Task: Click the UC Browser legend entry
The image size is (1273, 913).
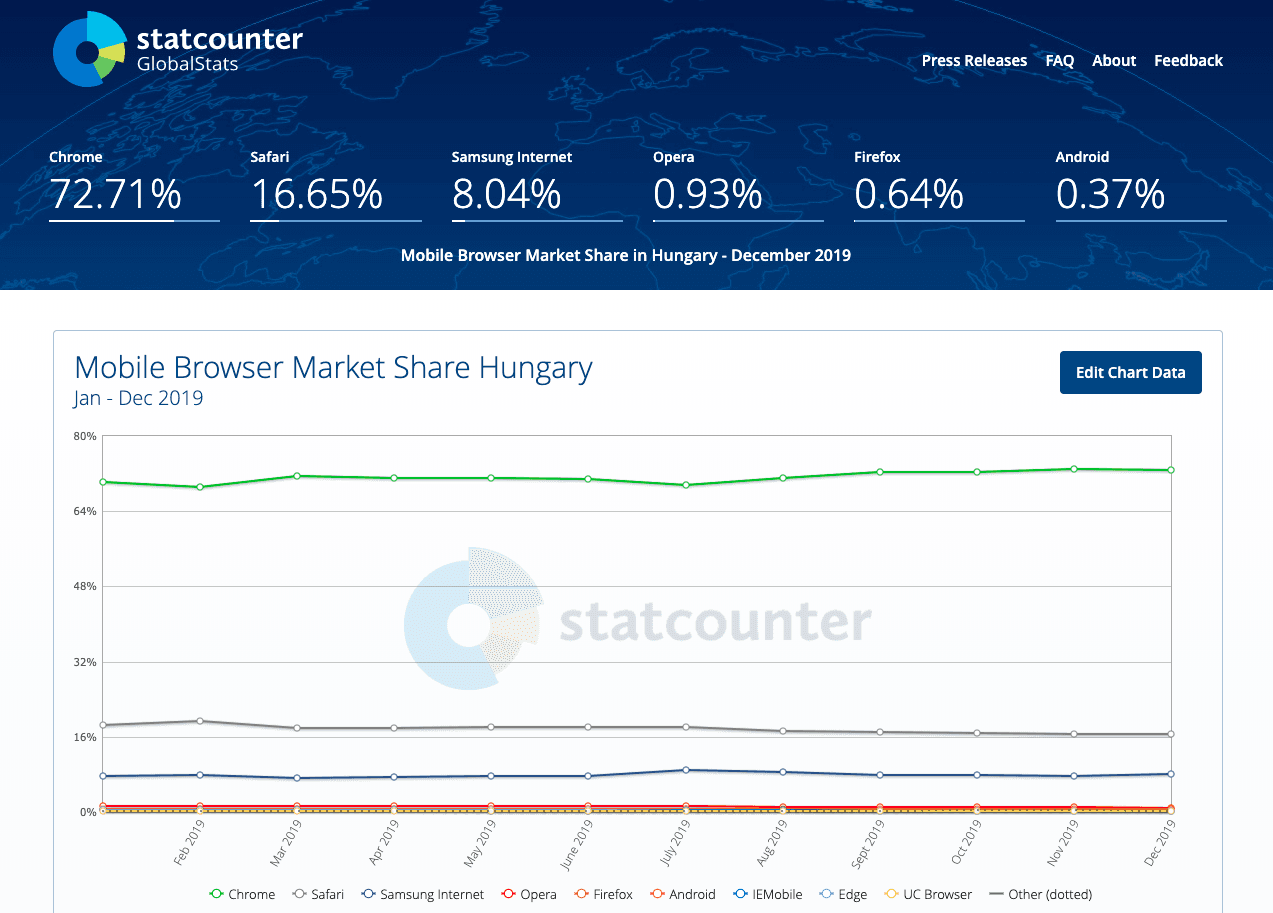Action: point(929,894)
